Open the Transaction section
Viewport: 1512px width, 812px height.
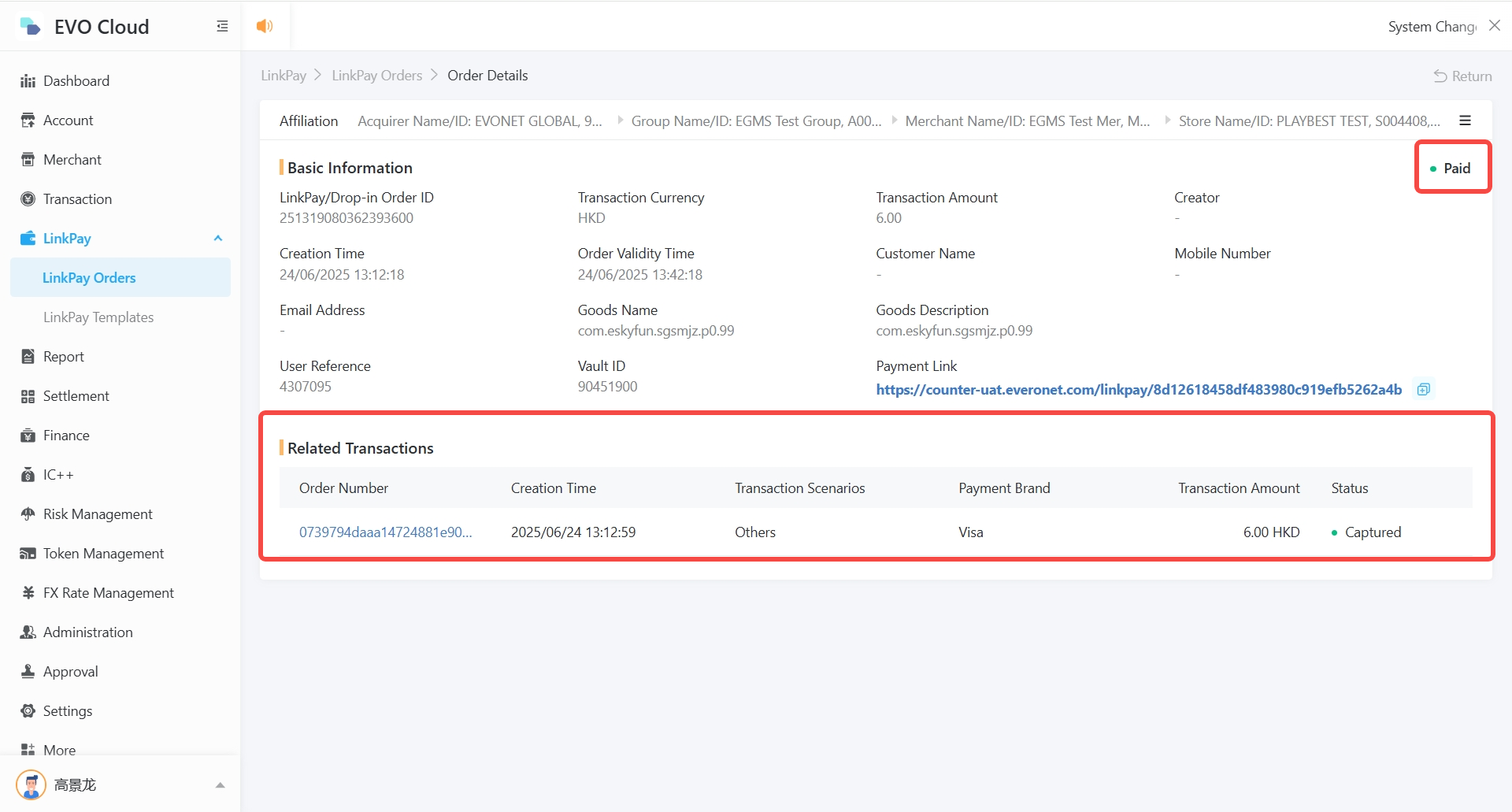(x=77, y=199)
